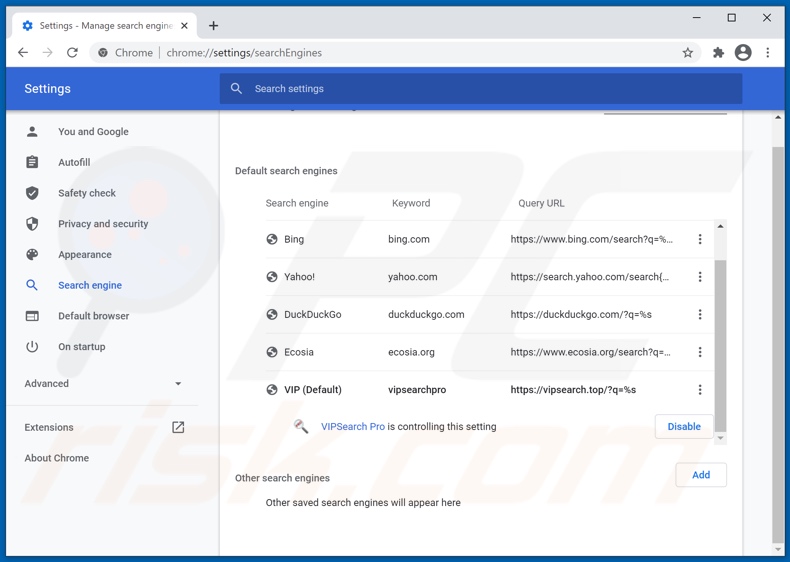Open You and Google section
Screen dimensions: 790x562
click(x=93, y=132)
